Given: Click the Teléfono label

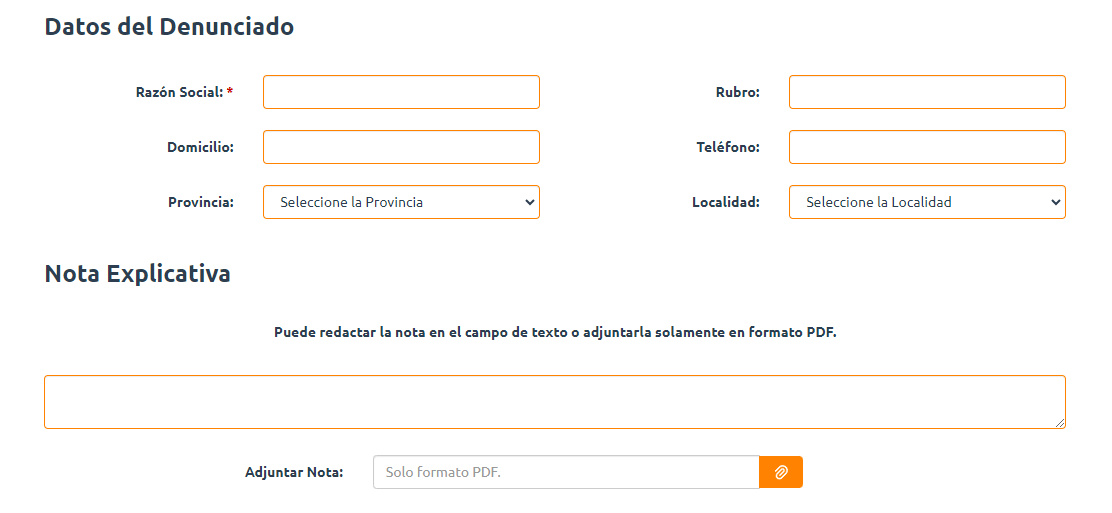Looking at the screenshot, I should tap(728, 147).
